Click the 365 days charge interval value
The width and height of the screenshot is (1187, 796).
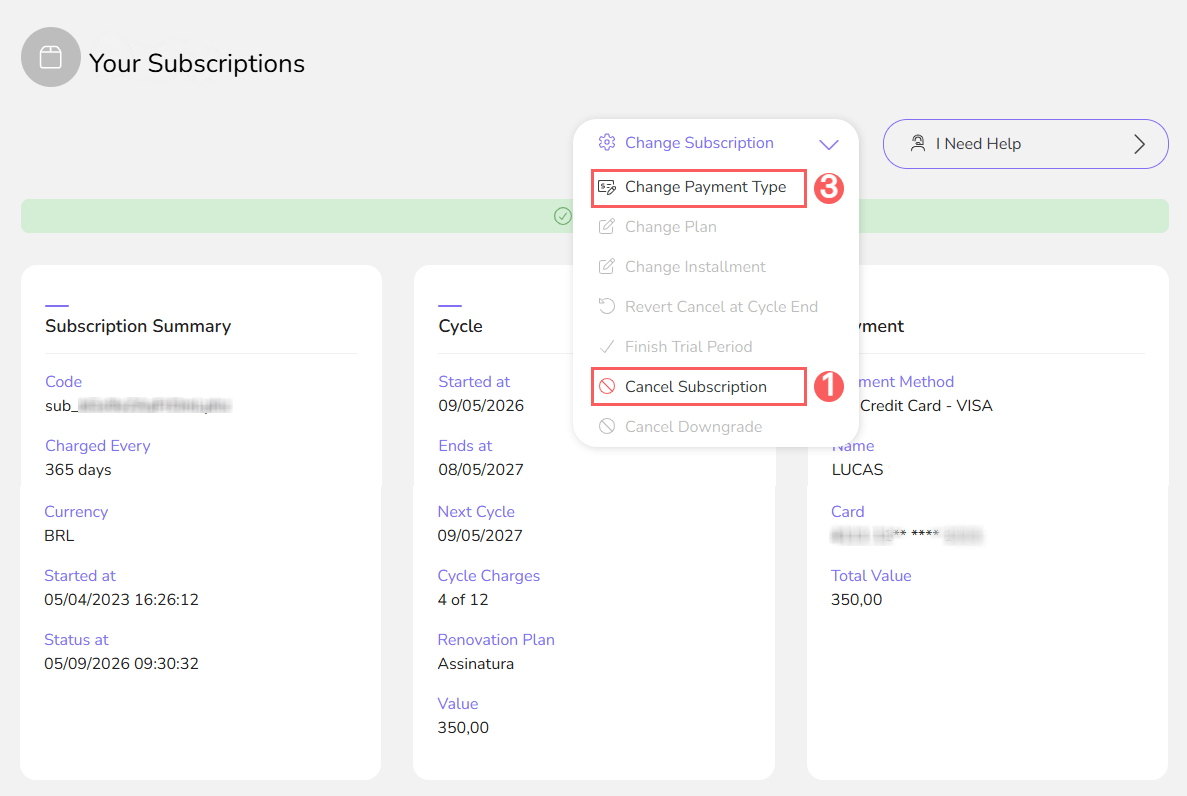coord(78,470)
